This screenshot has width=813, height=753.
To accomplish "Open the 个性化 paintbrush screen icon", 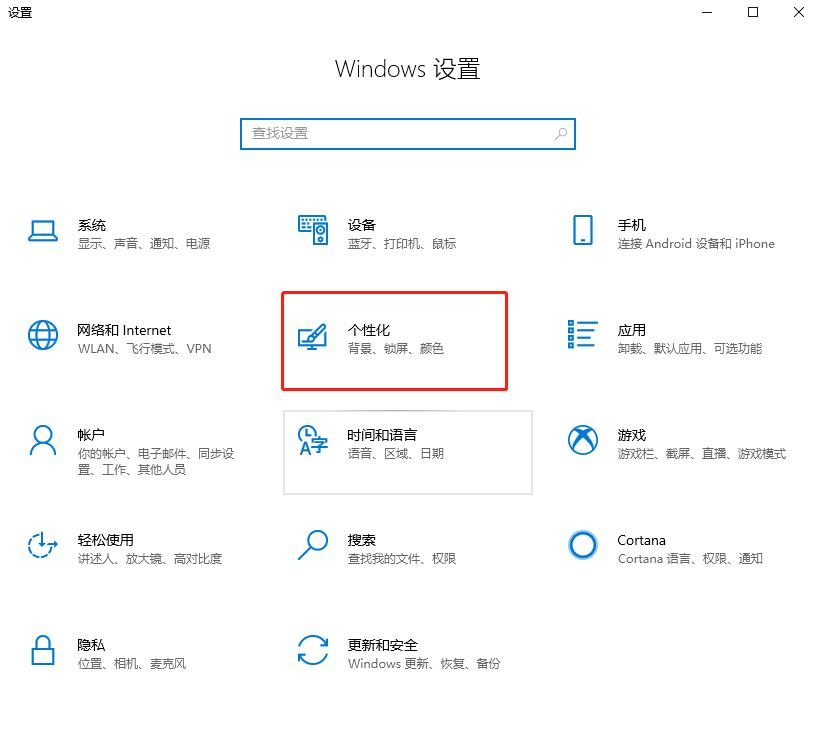I will [x=313, y=337].
